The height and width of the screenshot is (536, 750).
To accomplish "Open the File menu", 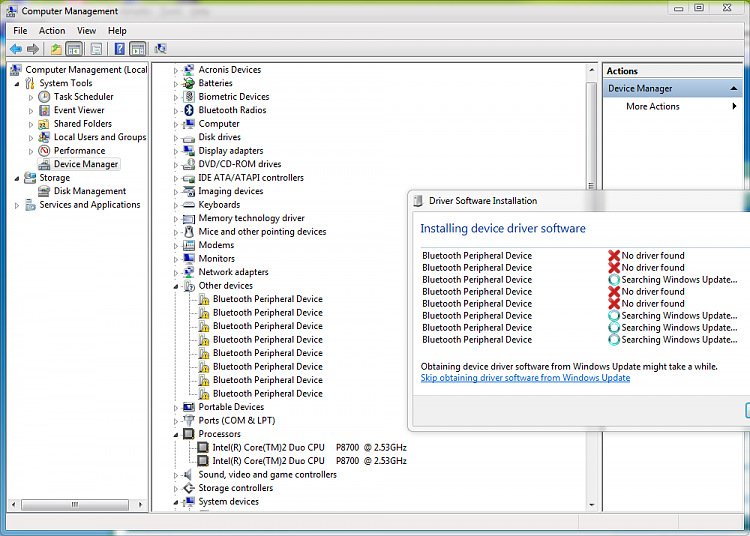I will pyautogui.click(x=20, y=31).
